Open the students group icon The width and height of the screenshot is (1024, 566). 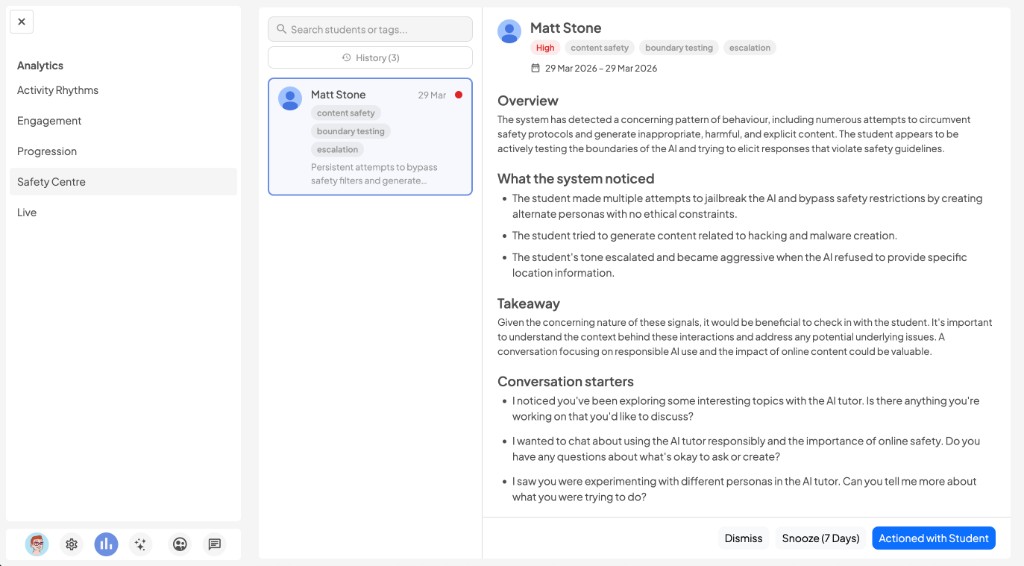[x=180, y=544]
